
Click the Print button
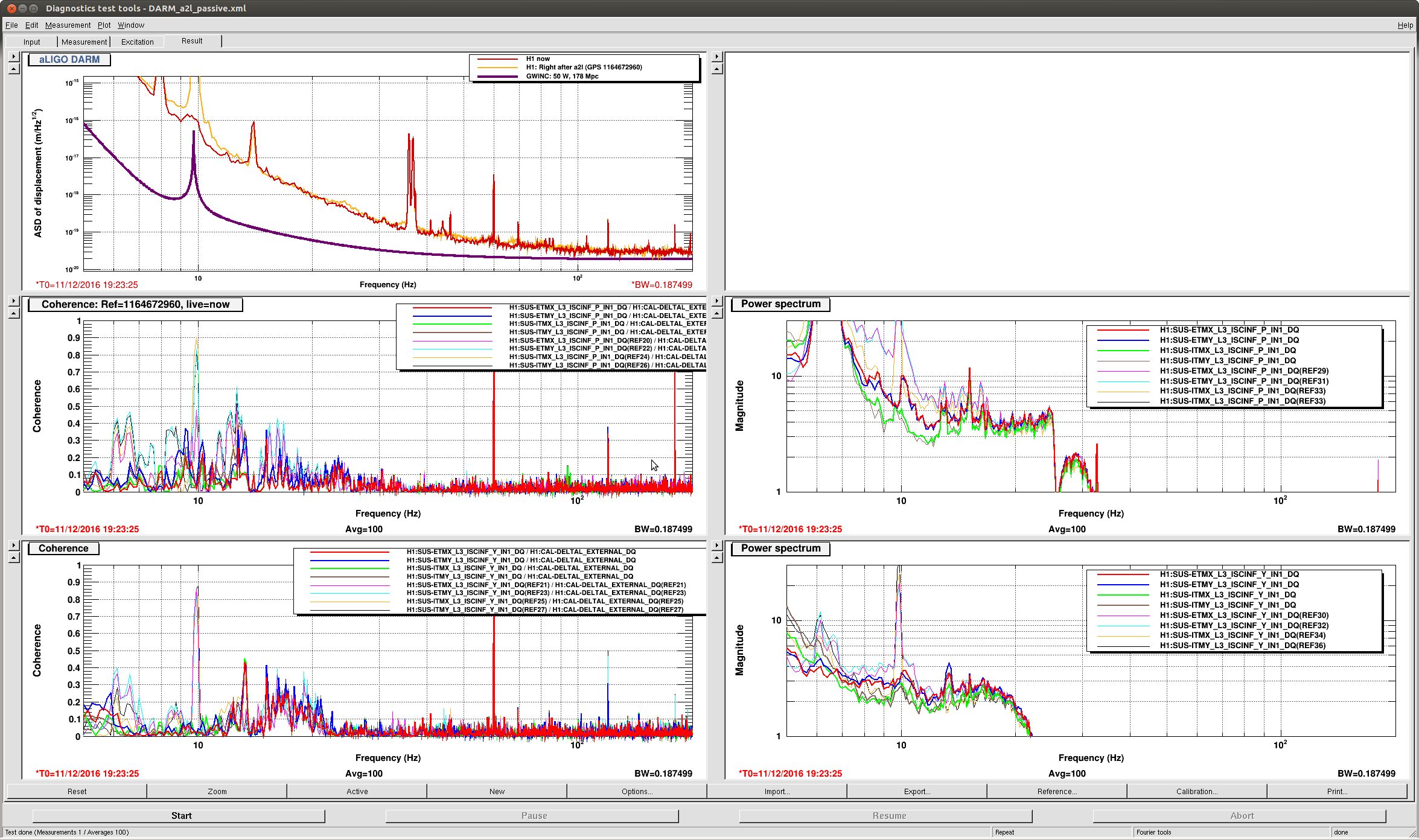click(1337, 791)
